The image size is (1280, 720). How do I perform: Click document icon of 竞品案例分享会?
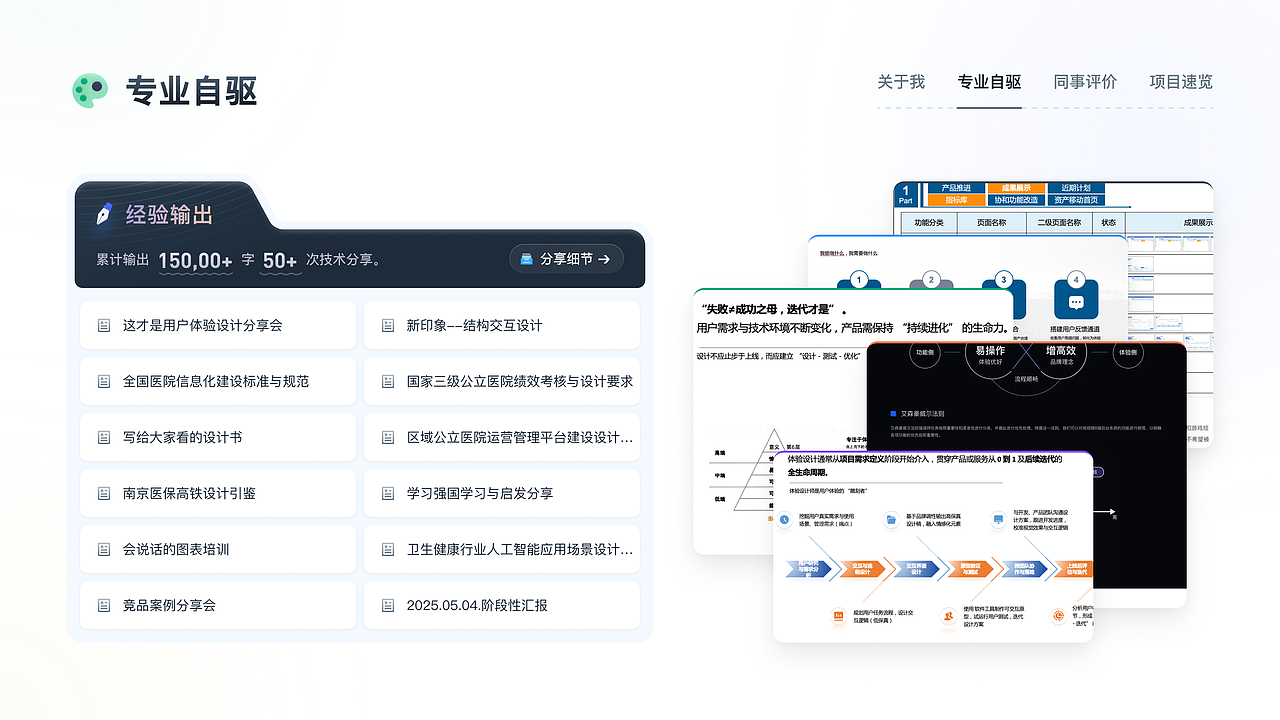(103, 606)
